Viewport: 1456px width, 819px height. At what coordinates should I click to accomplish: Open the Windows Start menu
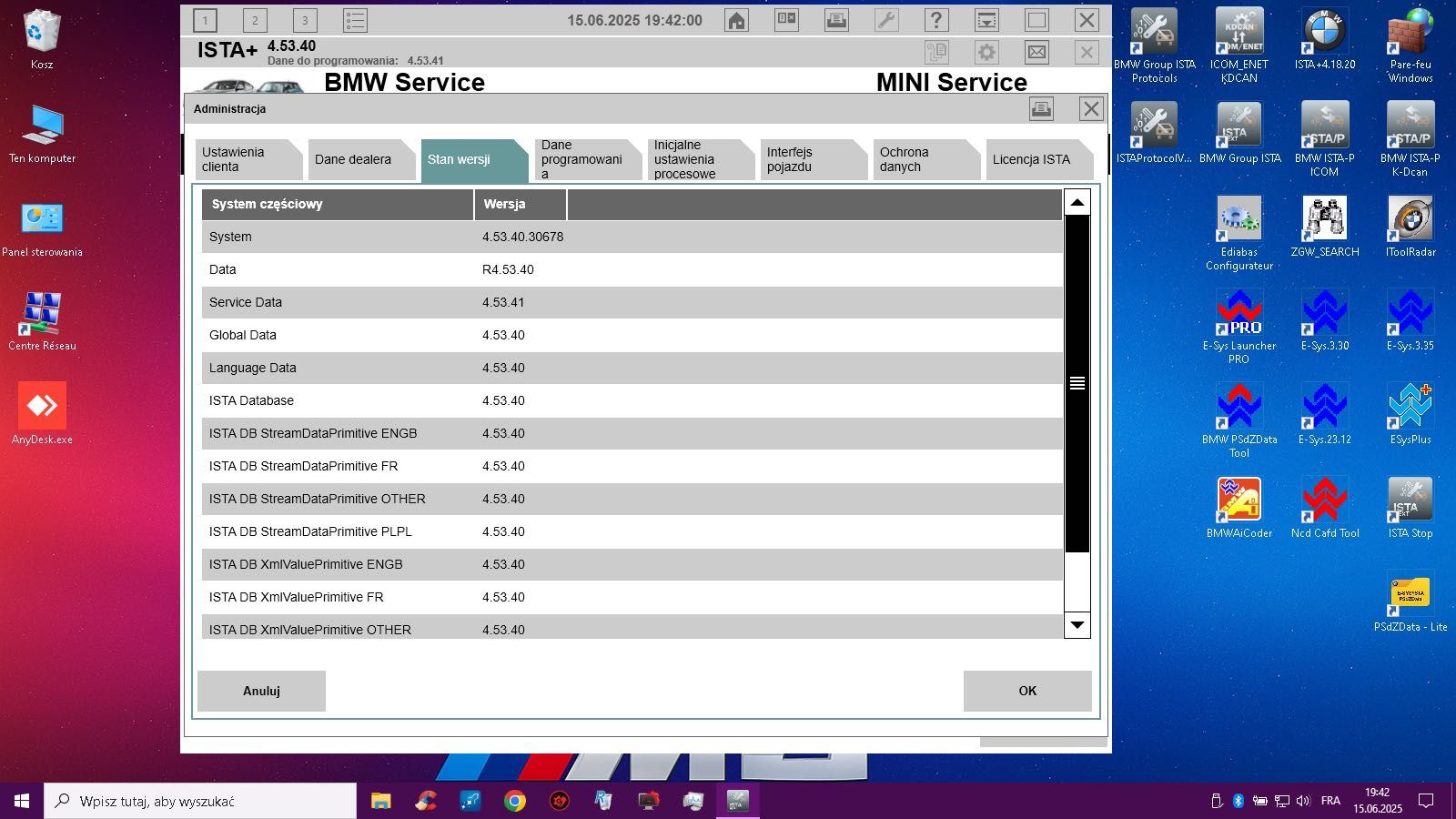pyautogui.click(x=22, y=801)
